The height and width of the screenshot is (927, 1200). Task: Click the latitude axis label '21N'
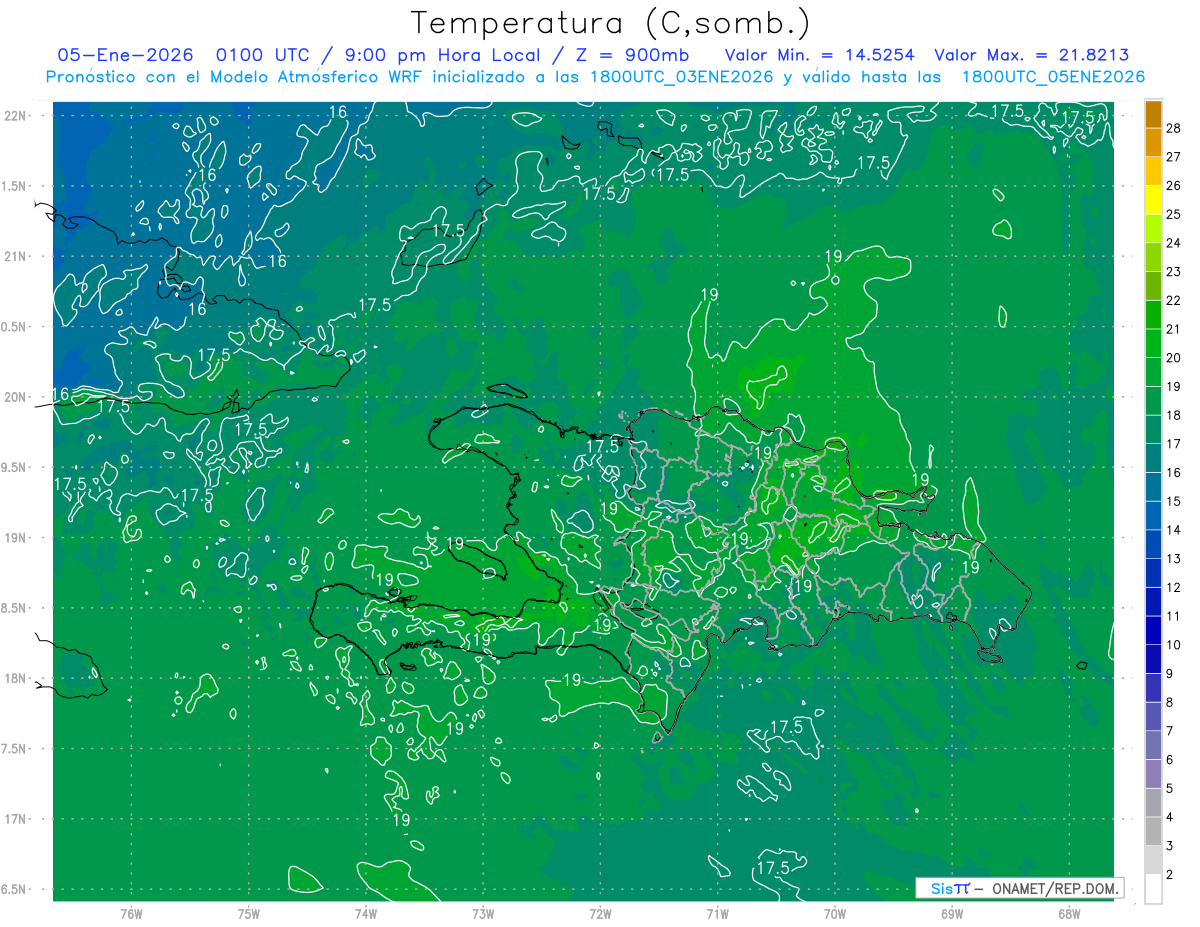(x=17, y=257)
